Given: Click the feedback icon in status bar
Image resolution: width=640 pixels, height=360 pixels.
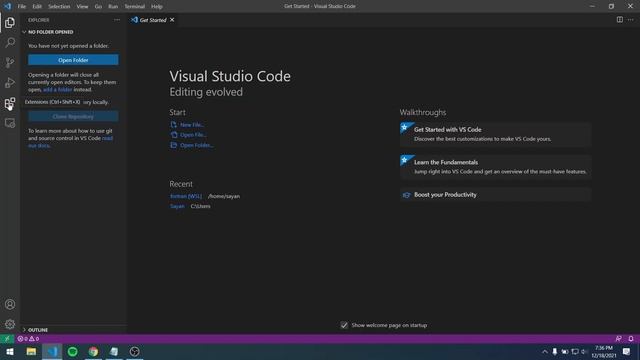Looking at the screenshot, I should click(x=619, y=339).
